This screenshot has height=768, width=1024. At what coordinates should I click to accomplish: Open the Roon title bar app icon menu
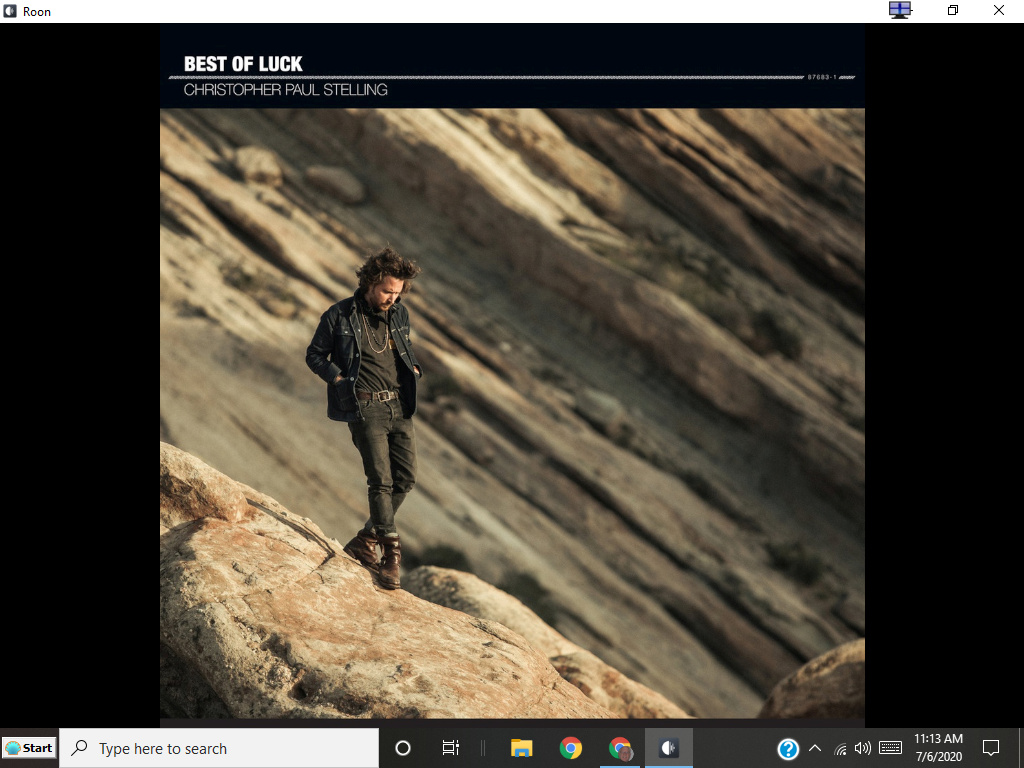[x=10, y=11]
